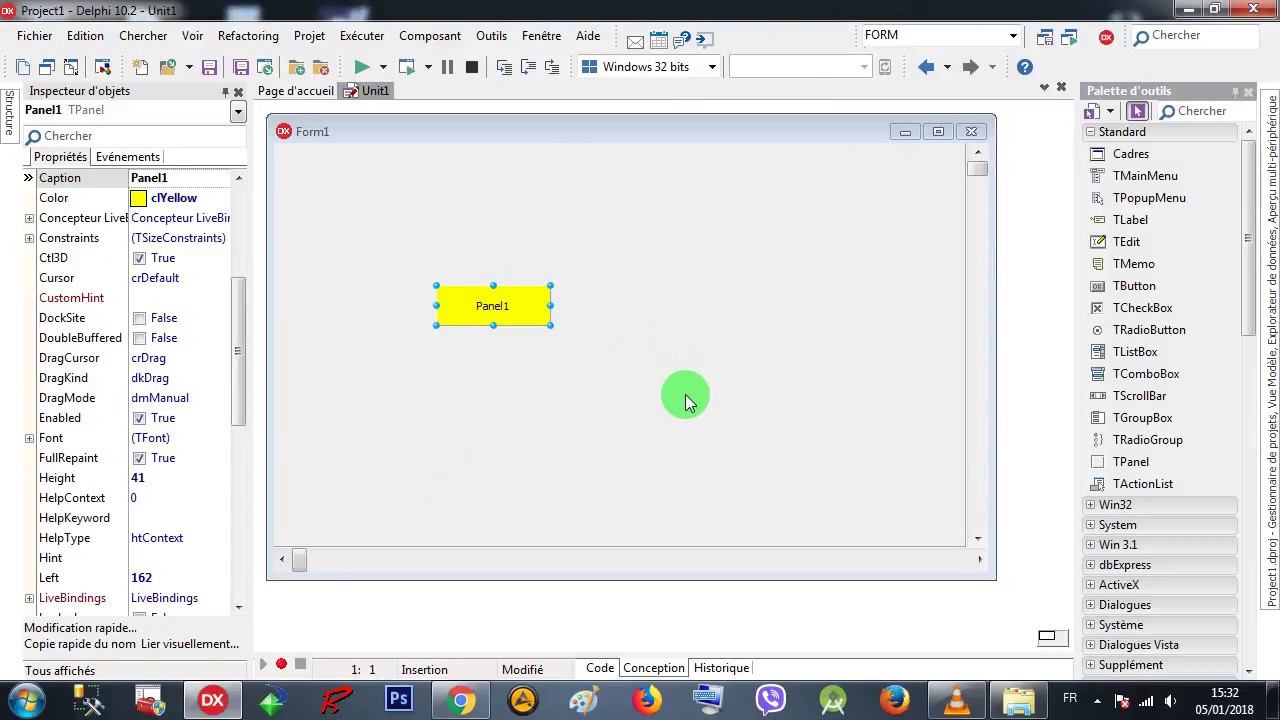Click the Add file to project icon

pos(296,67)
